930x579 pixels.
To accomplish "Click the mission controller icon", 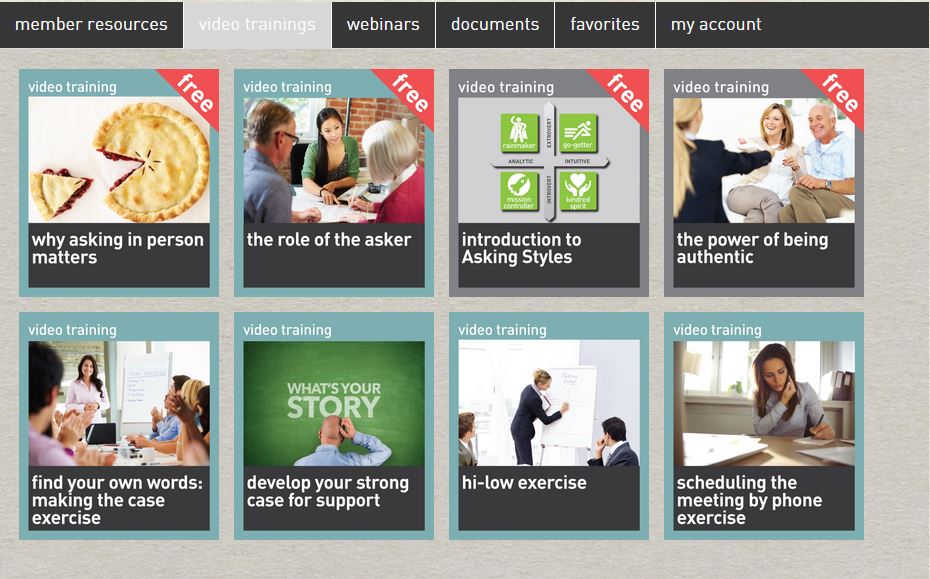I will [519, 191].
